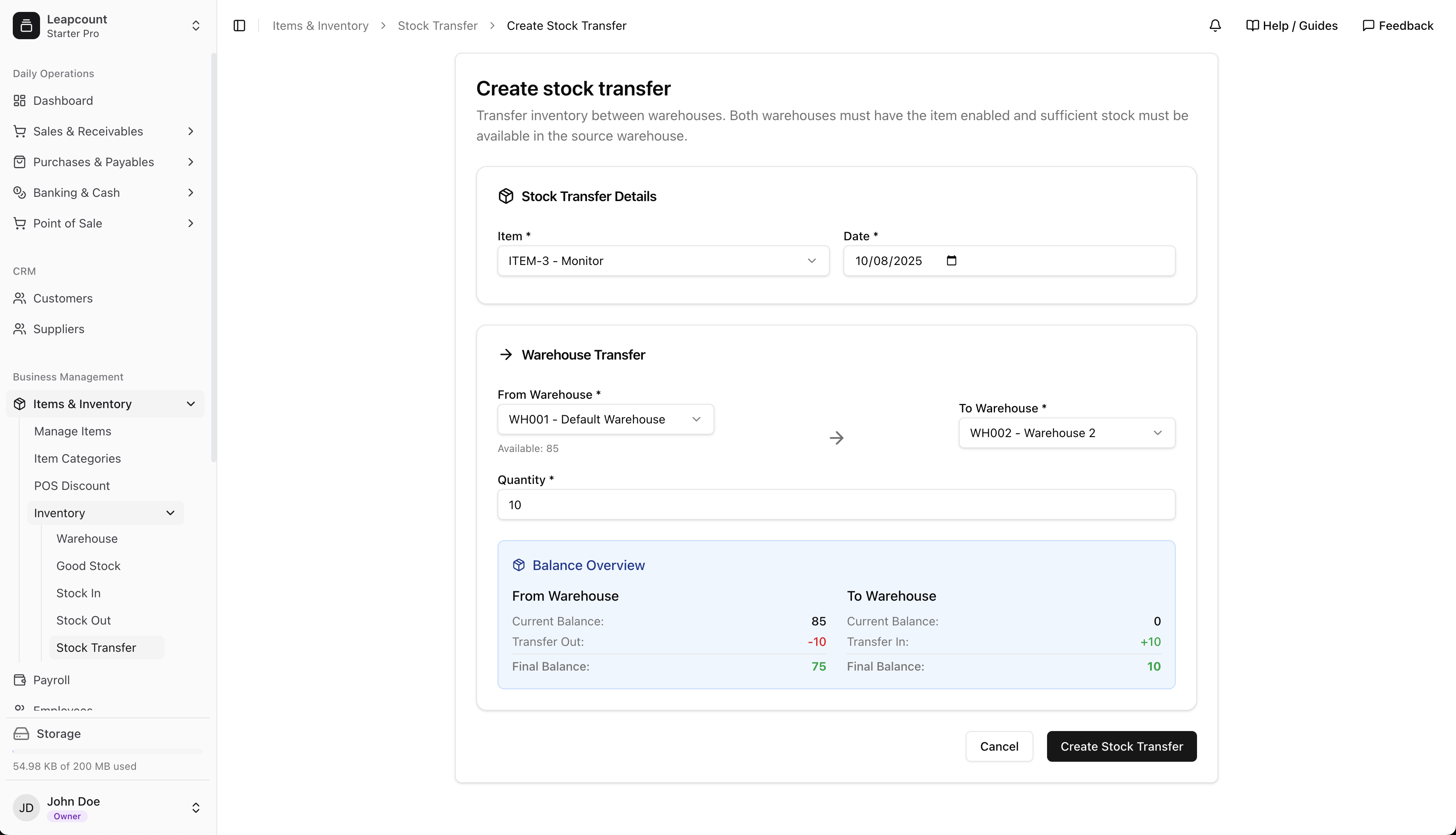Image resolution: width=1456 pixels, height=835 pixels.
Task: Open the date picker calendar icon
Action: point(951,261)
